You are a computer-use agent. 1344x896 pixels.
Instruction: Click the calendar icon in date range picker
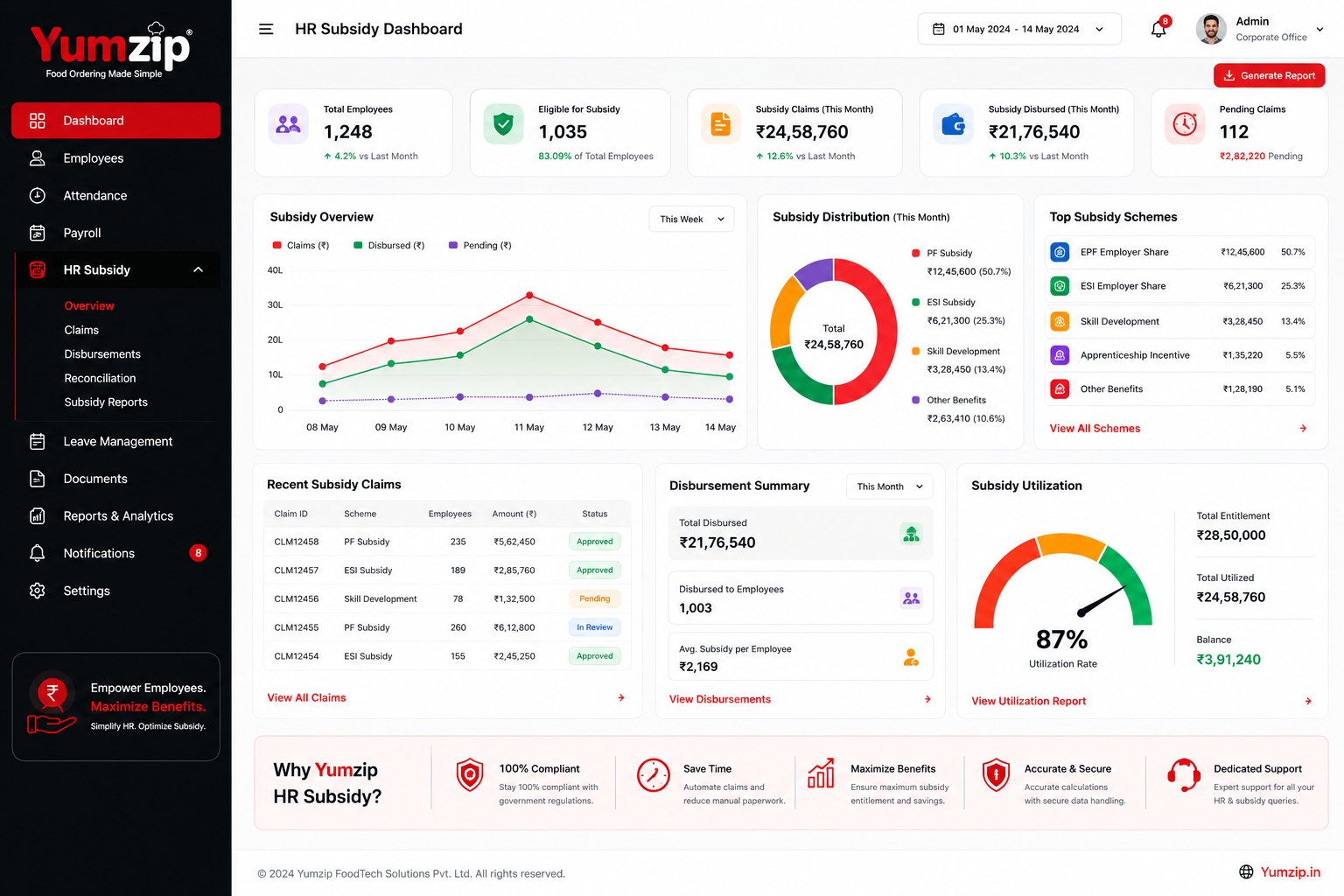pyautogui.click(x=938, y=29)
